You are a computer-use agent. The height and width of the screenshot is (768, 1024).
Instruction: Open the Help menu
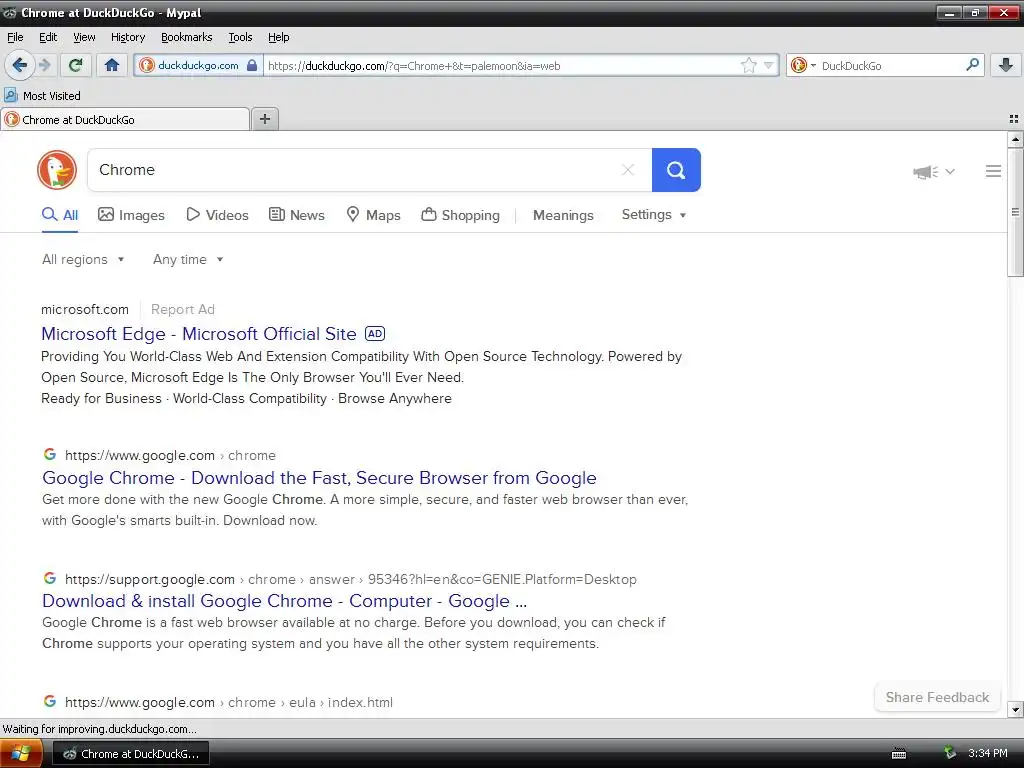pyautogui.click(x=278, y=37)
